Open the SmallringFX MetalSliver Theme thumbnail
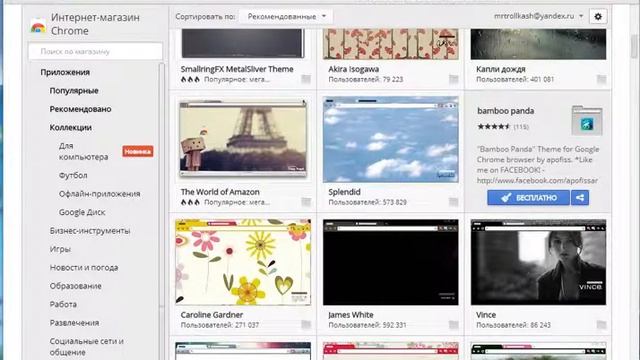The width and height of the screenshot is (640, 360). [x=243, y=43]
